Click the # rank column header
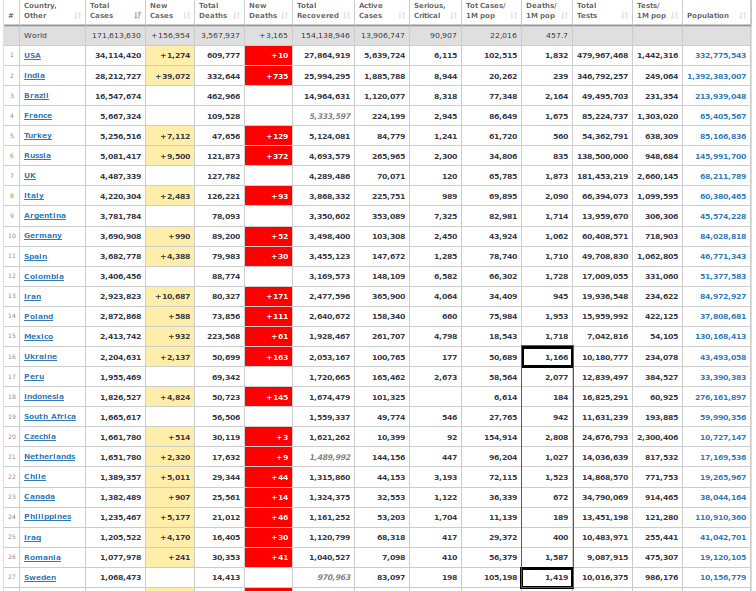Screen dimensions: 756x591 coord(11,15)
